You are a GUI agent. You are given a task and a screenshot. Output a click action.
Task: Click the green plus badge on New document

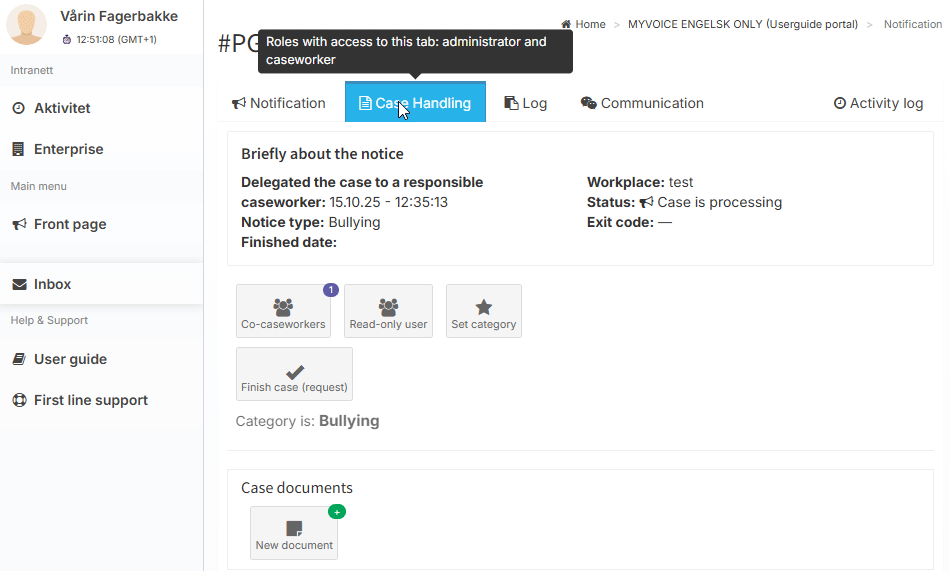[337, 511]
